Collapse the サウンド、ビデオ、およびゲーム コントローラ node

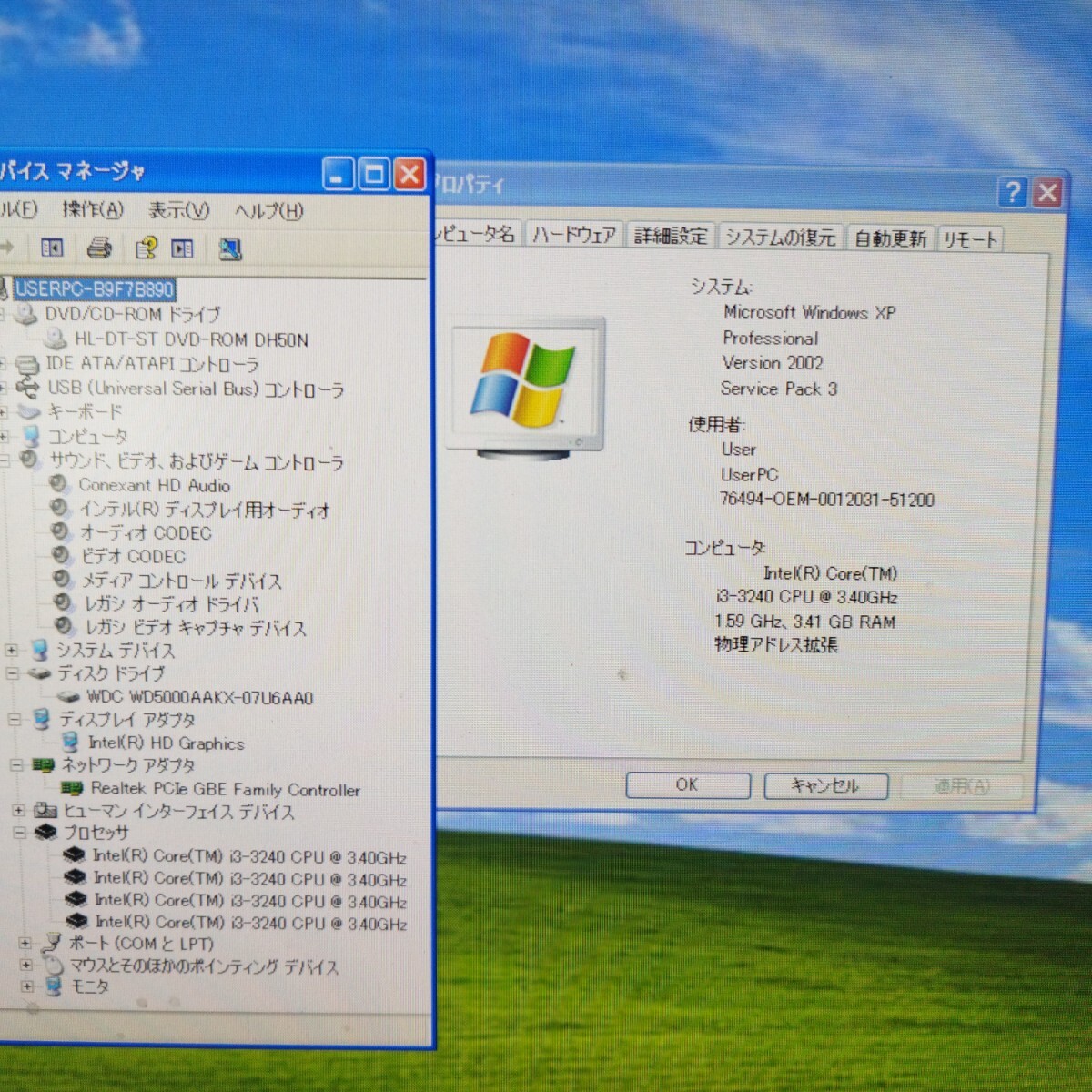point(5,461)
